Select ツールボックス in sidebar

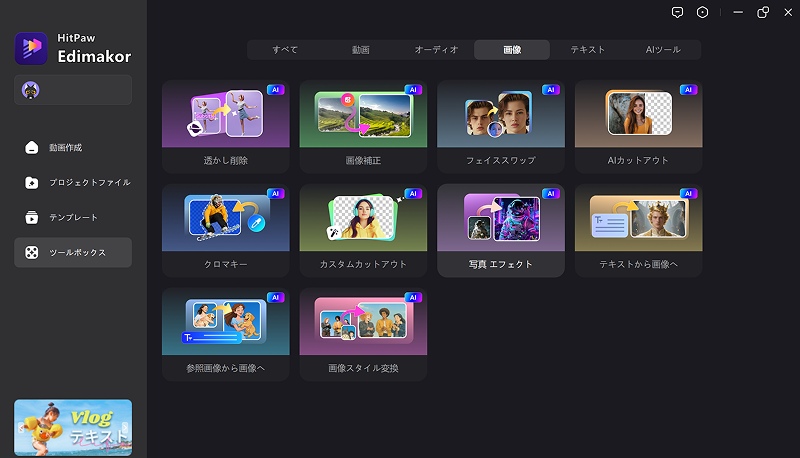coord(73,252)
